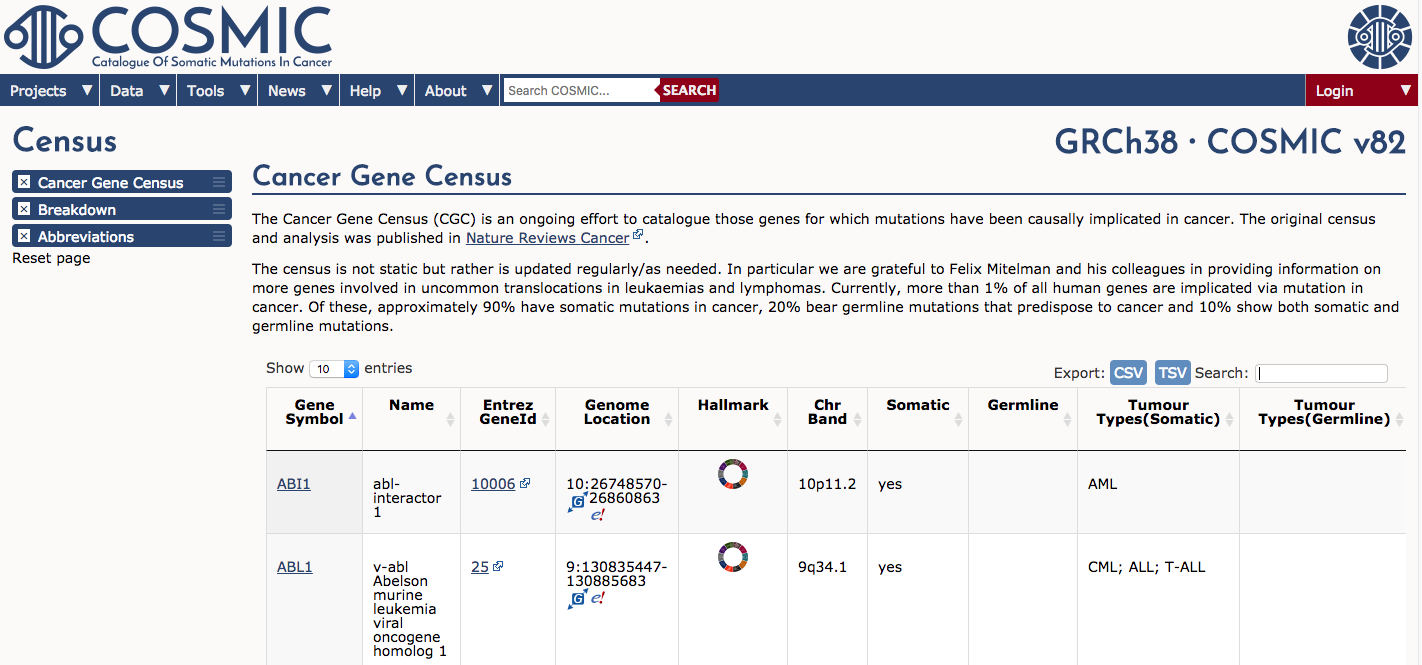The image size is (1422, 665).
Task: Sort by Chr Band column
Action: (x=827, y=418)
